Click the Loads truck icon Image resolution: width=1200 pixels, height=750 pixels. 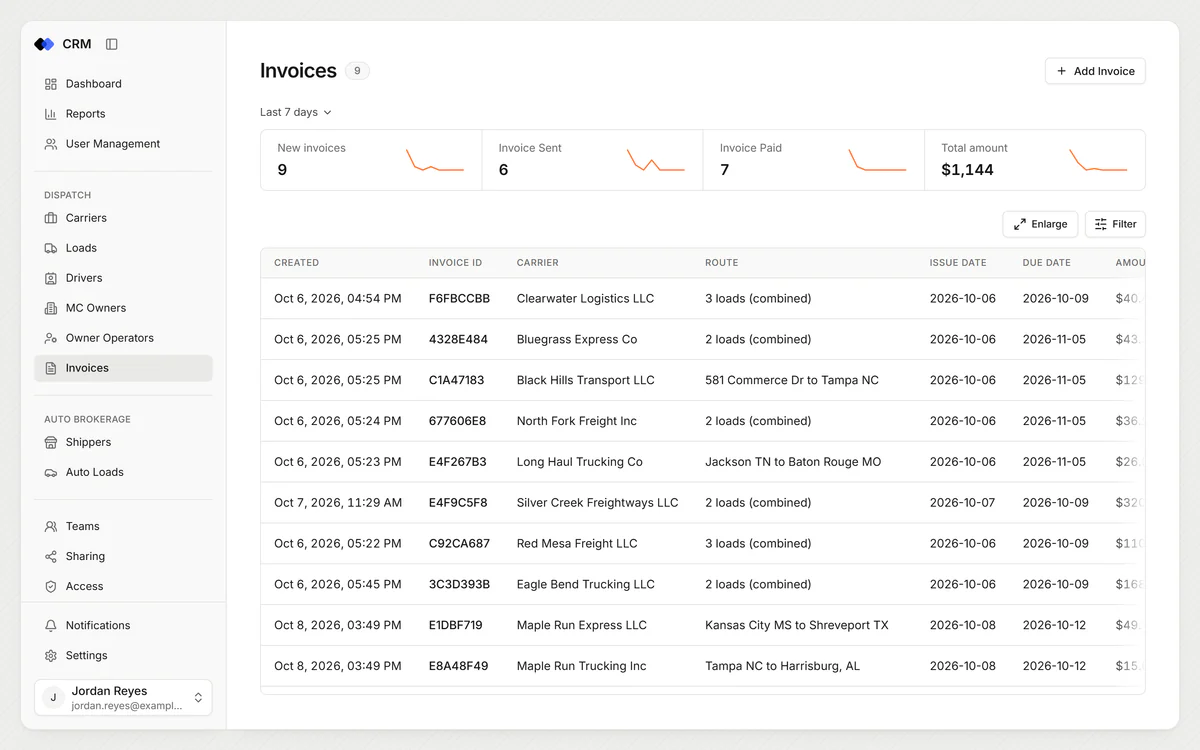coord(51,248)
